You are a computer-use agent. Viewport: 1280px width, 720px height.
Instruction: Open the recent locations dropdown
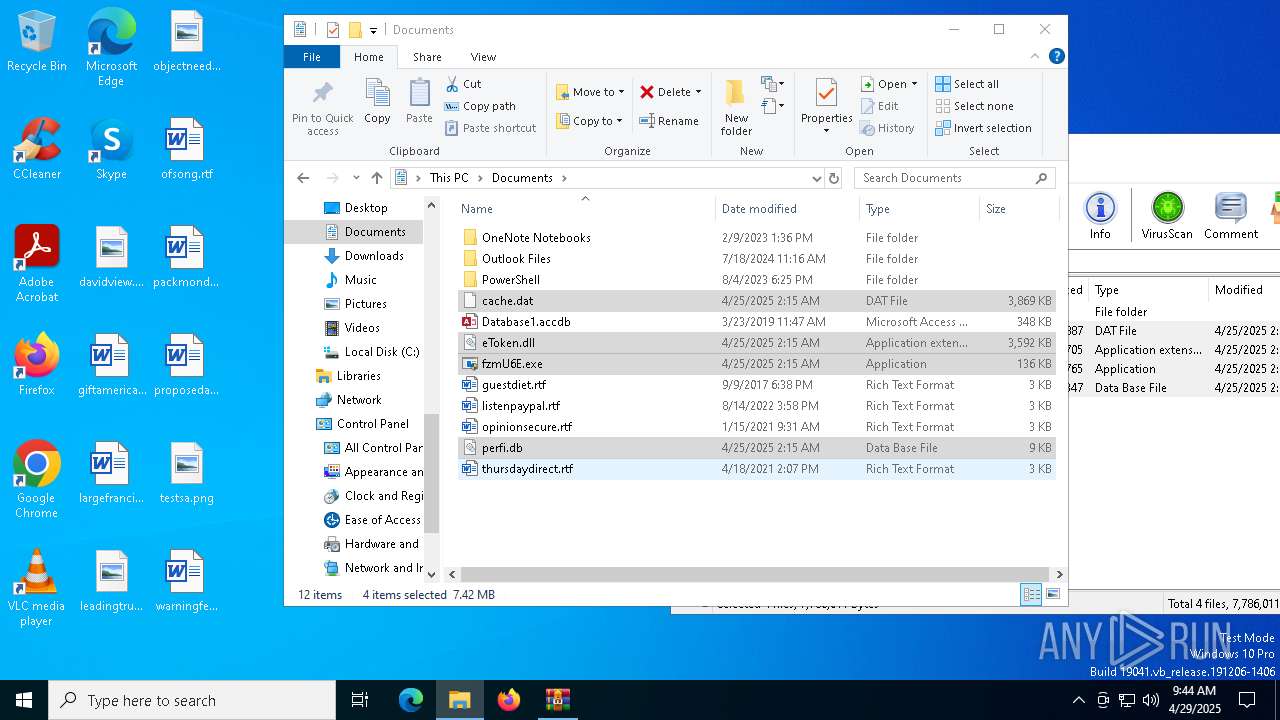(356, 178)
